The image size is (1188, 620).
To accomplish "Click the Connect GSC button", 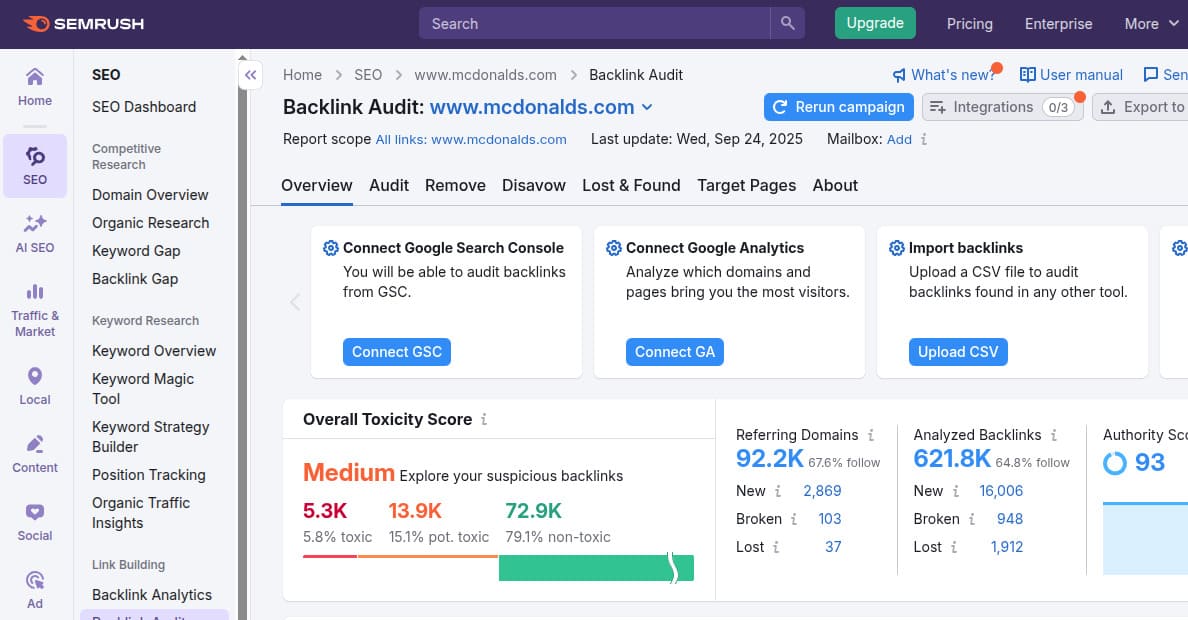I will point(397,352).
